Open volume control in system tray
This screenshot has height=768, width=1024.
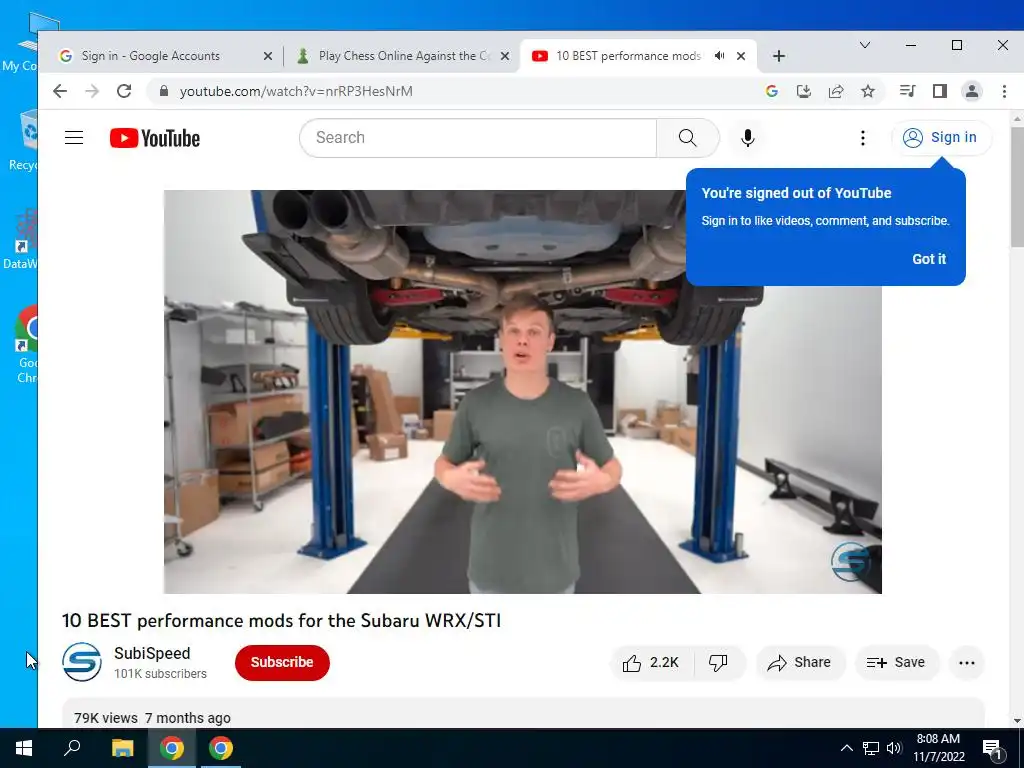click(894, 748)
